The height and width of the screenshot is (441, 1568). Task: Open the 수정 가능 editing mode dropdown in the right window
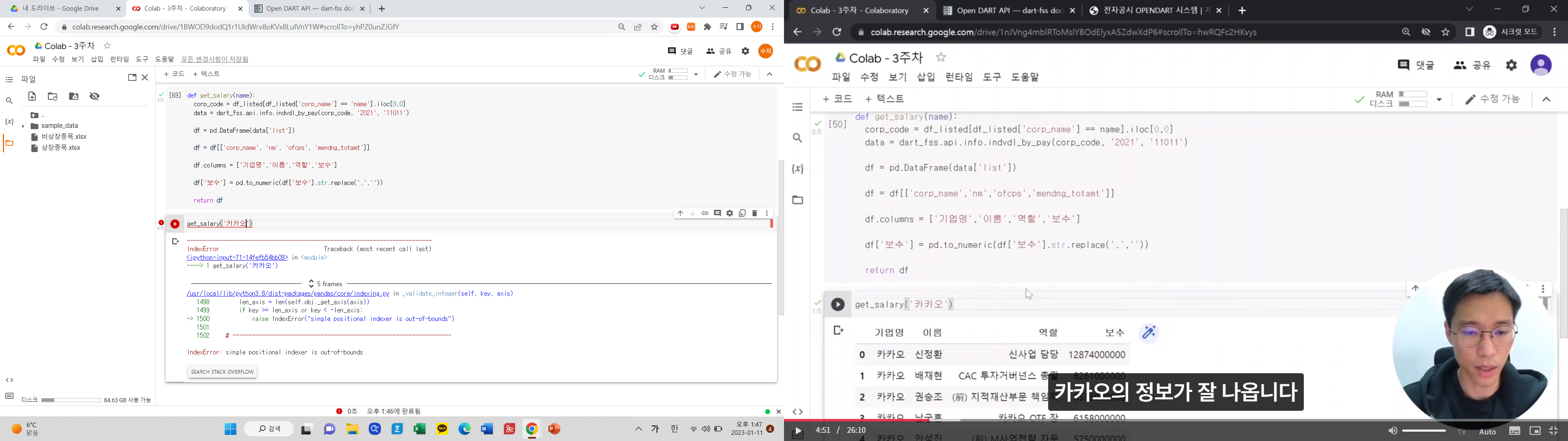1492,99
